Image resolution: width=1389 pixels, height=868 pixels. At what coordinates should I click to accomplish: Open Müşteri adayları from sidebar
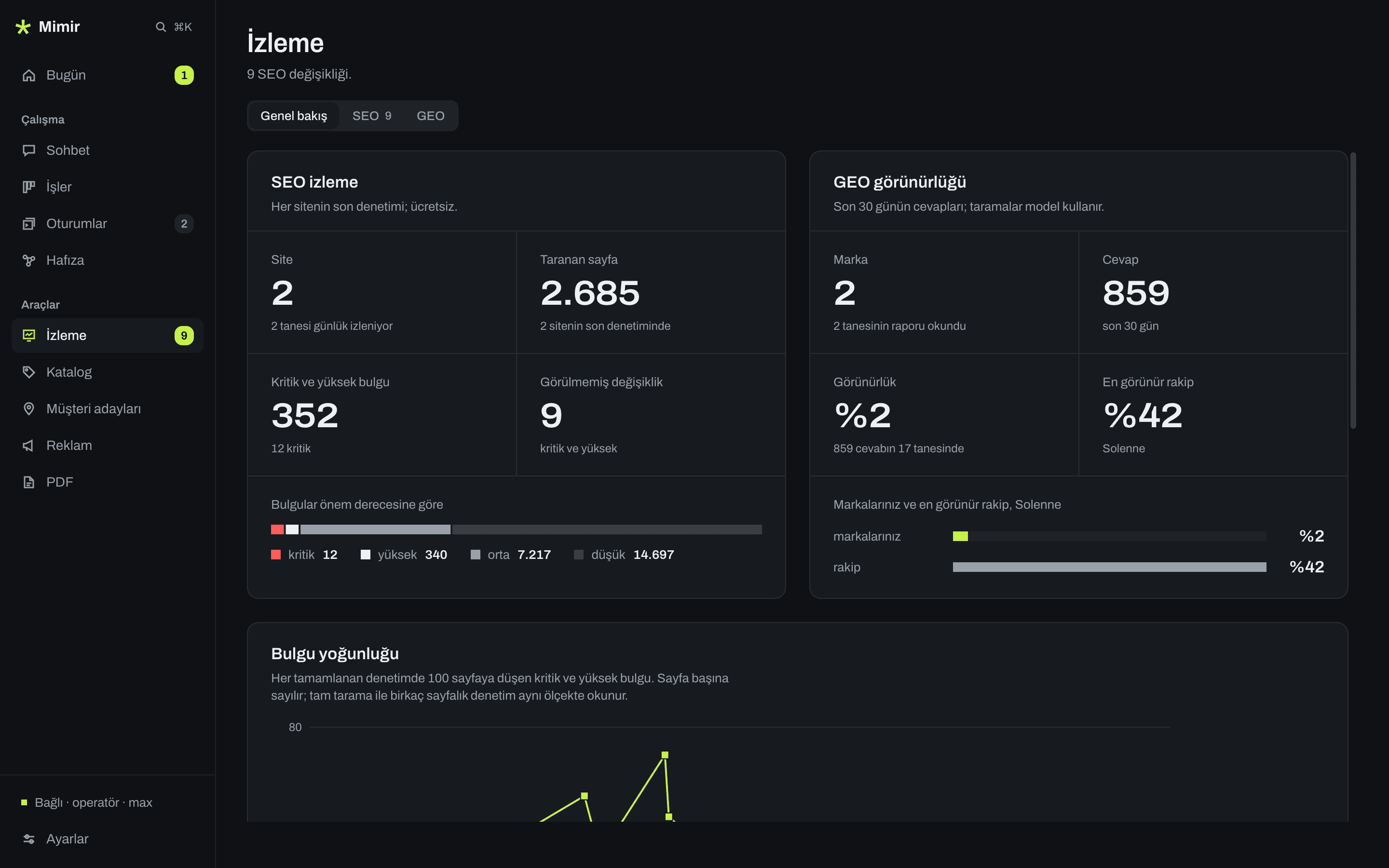[x=108, y=409]
